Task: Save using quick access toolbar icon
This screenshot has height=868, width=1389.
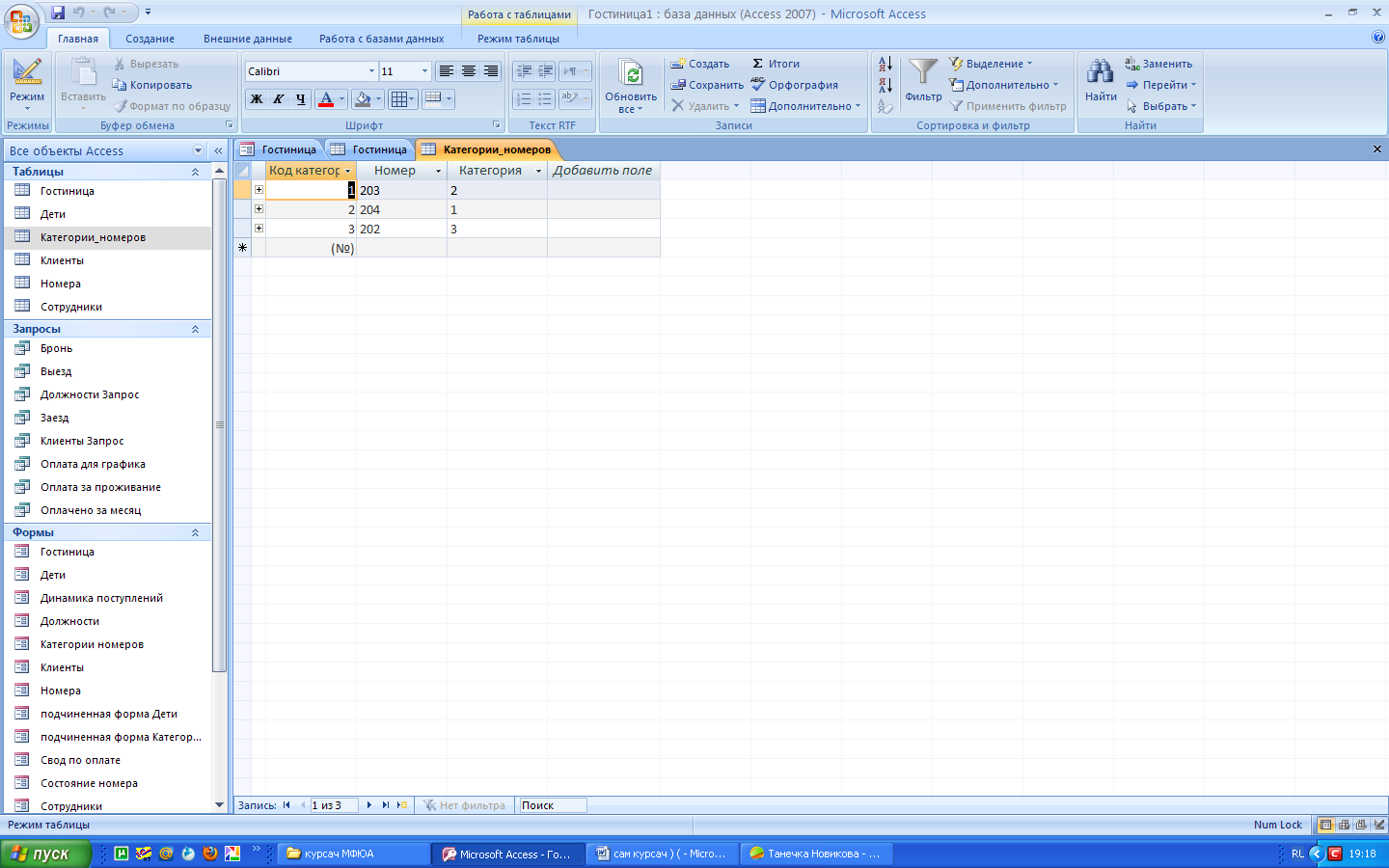Action: pos(58,13)
